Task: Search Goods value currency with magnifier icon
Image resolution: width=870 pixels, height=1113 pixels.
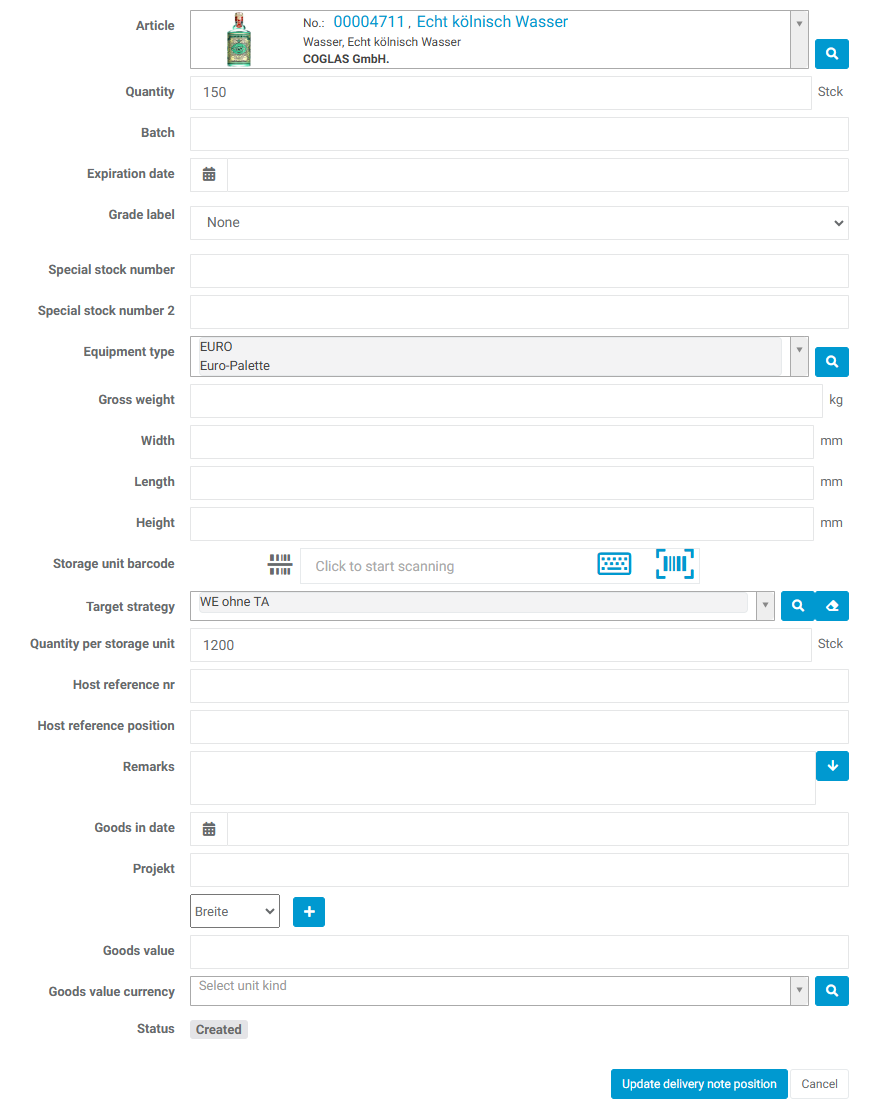Action: 832,991
